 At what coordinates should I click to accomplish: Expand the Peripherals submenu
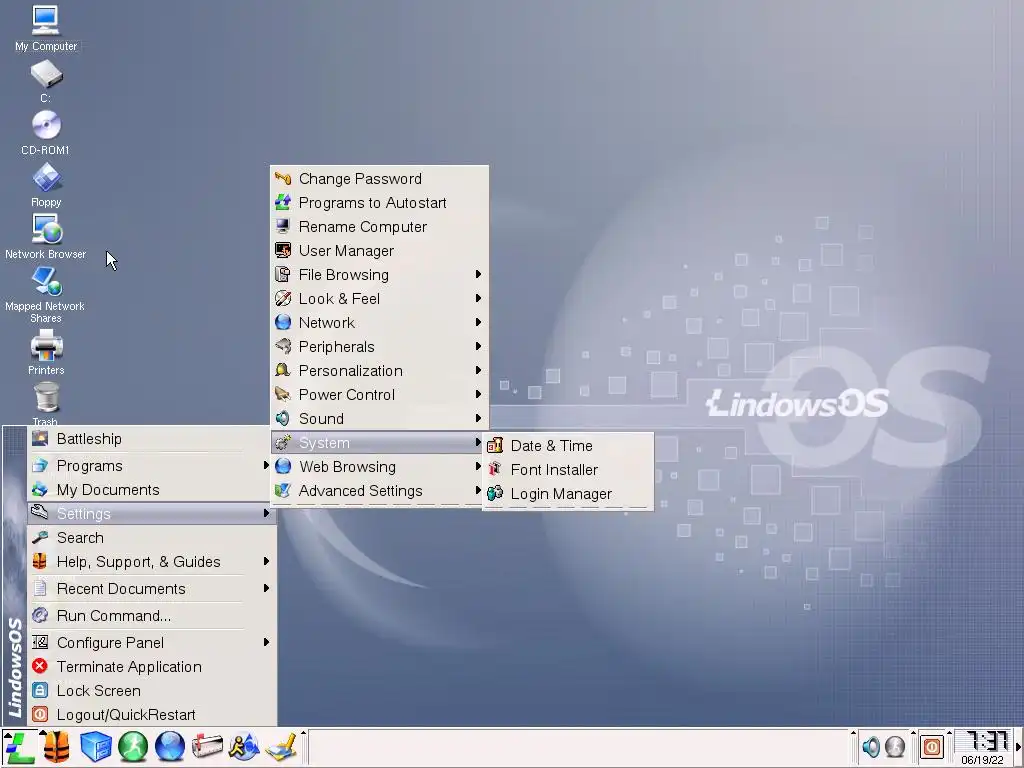[379, 347]
